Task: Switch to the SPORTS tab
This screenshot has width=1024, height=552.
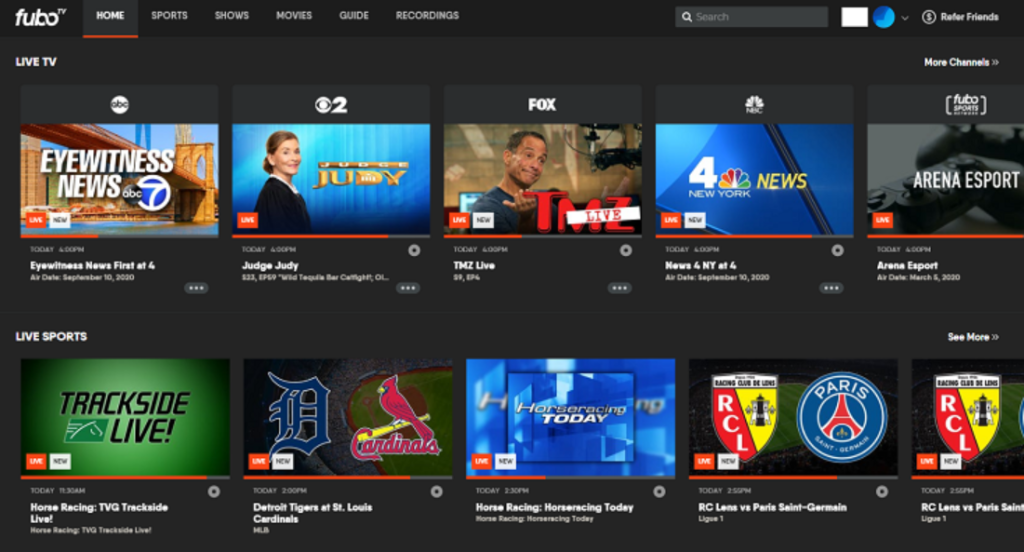Action: point(169,16)
